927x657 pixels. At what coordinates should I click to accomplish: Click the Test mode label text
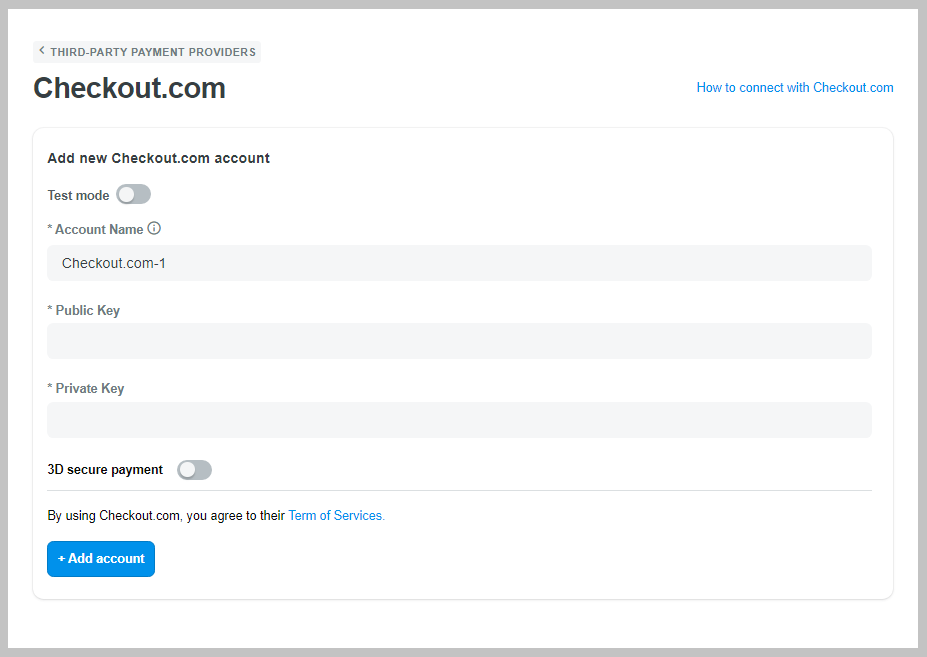pyautogui.click(x=79, y=195)
